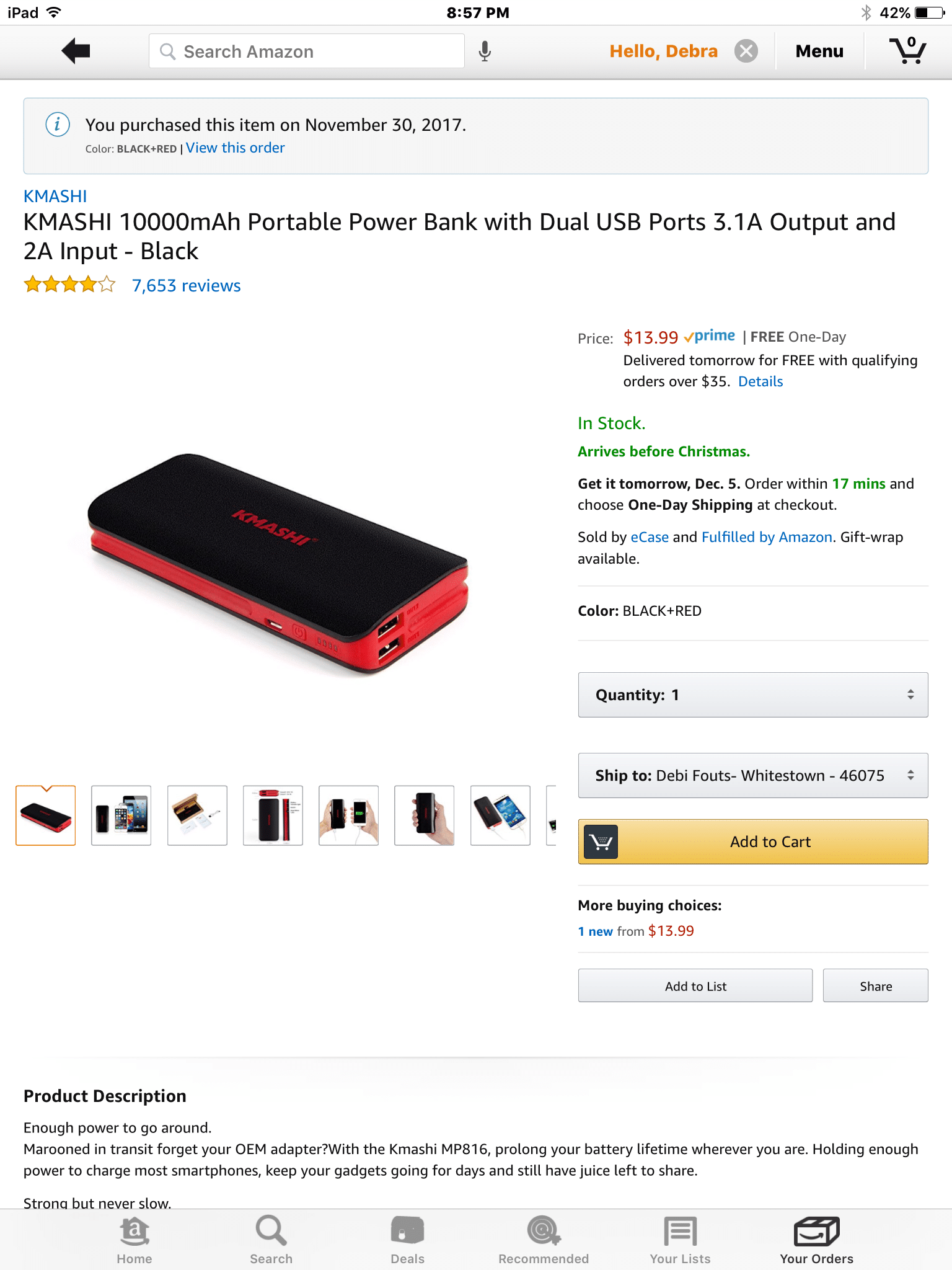952x1270 pixels.
Task: Expand the Ship to address dropdown
Action: (x=753, y=775)
